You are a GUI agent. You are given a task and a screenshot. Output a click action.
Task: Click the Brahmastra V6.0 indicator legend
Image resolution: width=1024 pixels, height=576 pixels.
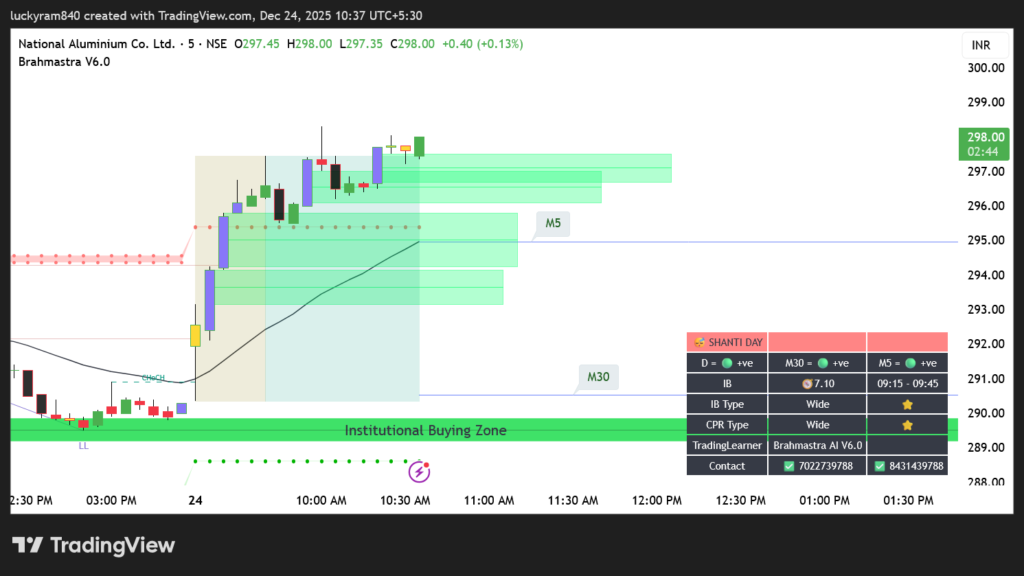coord(64,62)
